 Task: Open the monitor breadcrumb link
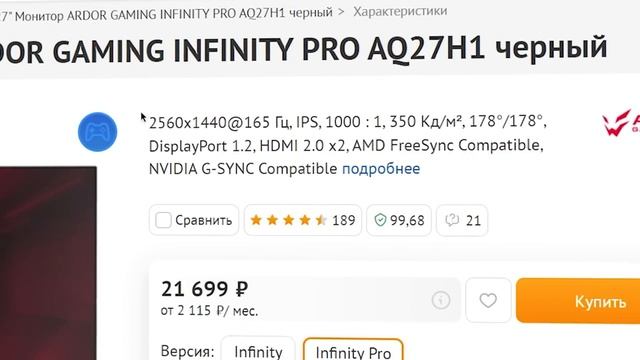point(167,14)
